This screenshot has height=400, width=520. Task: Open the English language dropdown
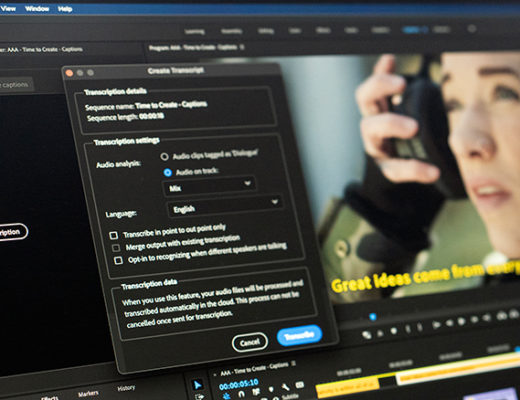pyautogui.click(x=225, y=206)
